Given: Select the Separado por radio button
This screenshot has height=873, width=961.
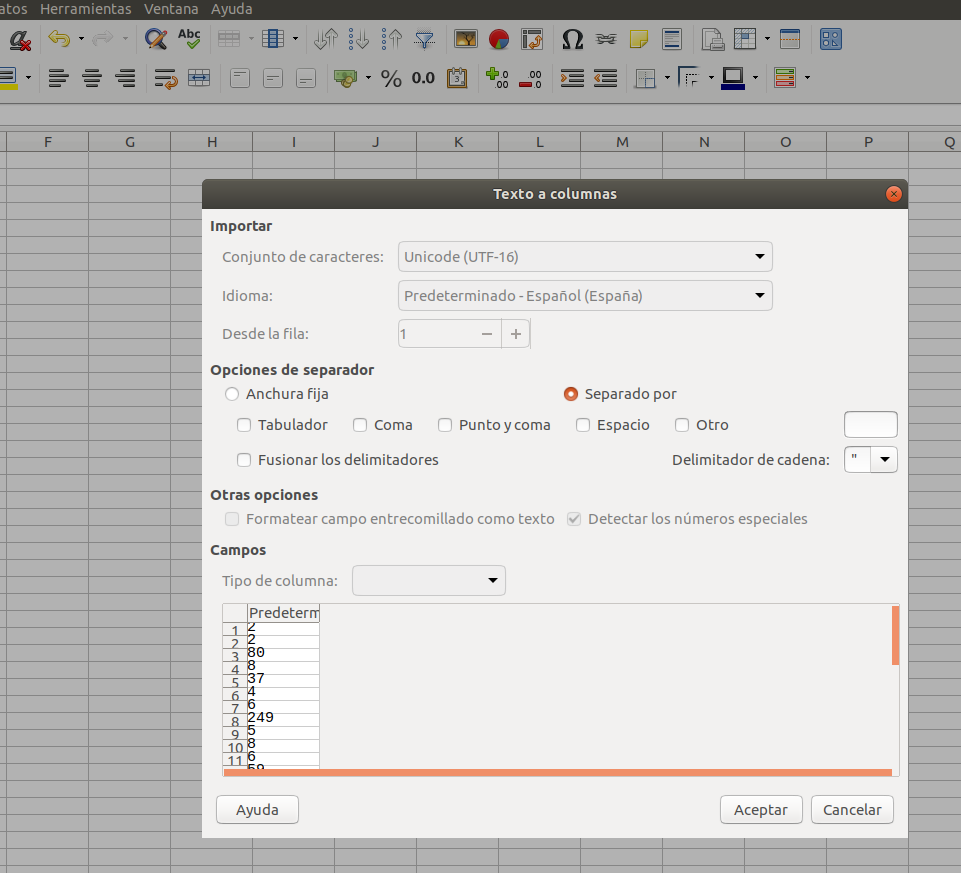Looking at the screenshot, I should (x=571, y=394).
